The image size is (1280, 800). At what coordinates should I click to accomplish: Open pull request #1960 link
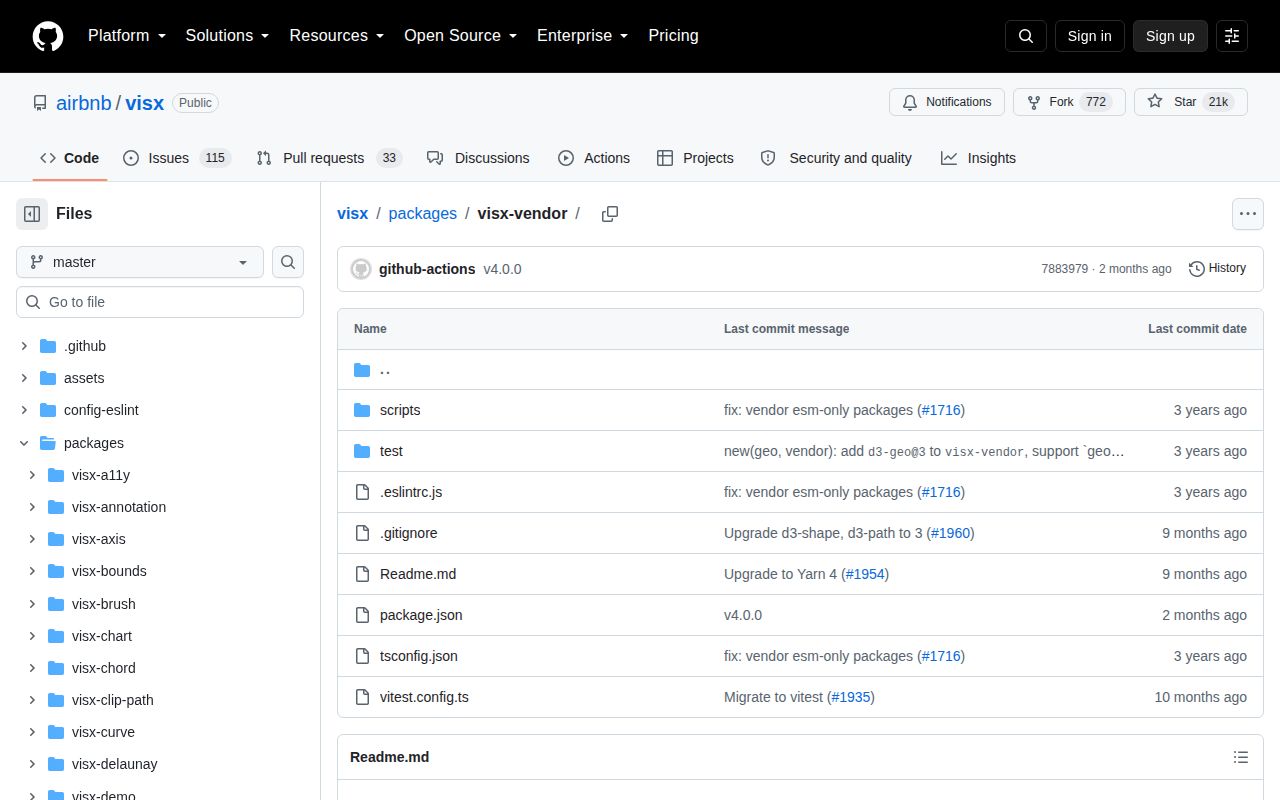(x=950, y=533)
